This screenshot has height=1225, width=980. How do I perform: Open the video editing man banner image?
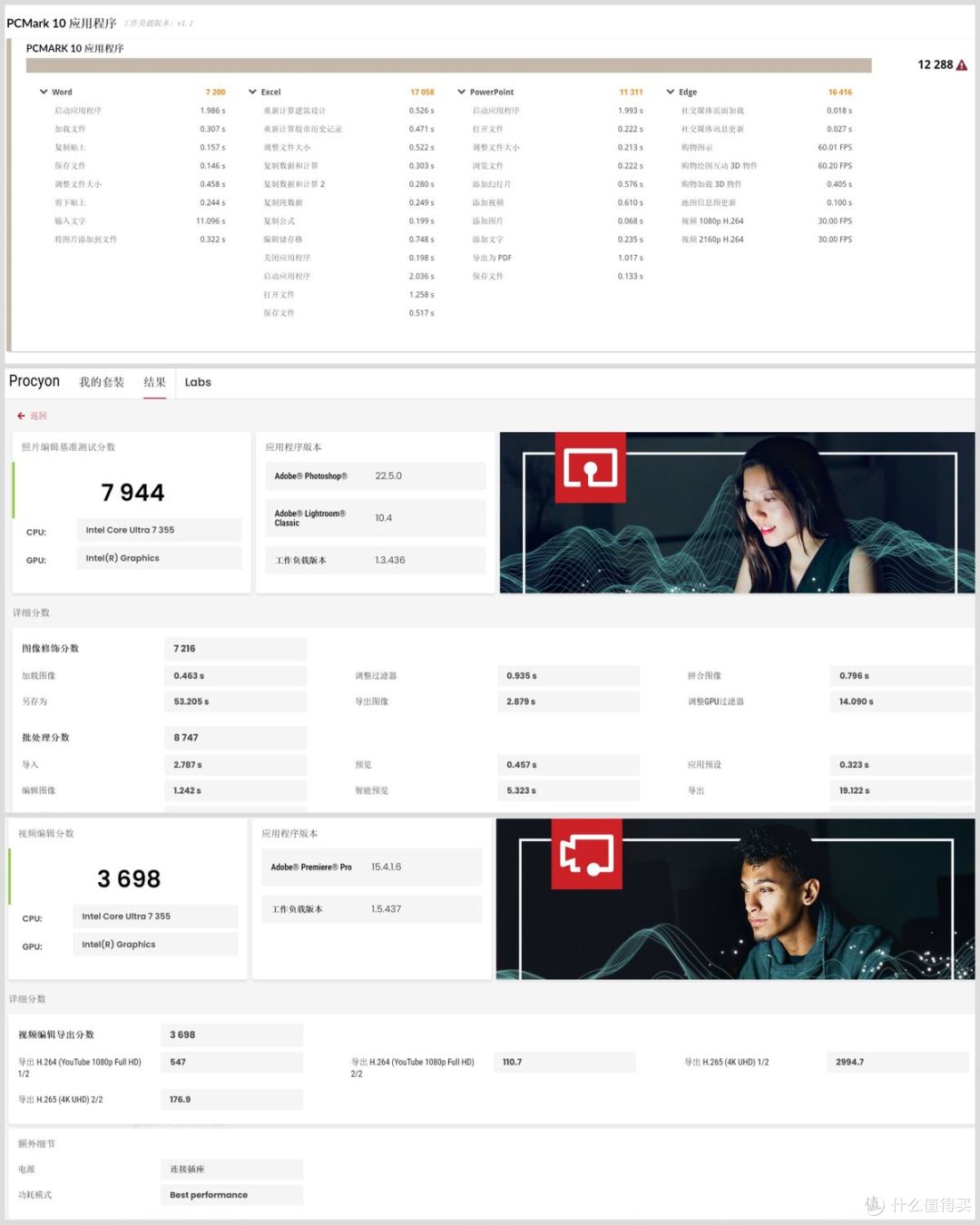(735, 899)
